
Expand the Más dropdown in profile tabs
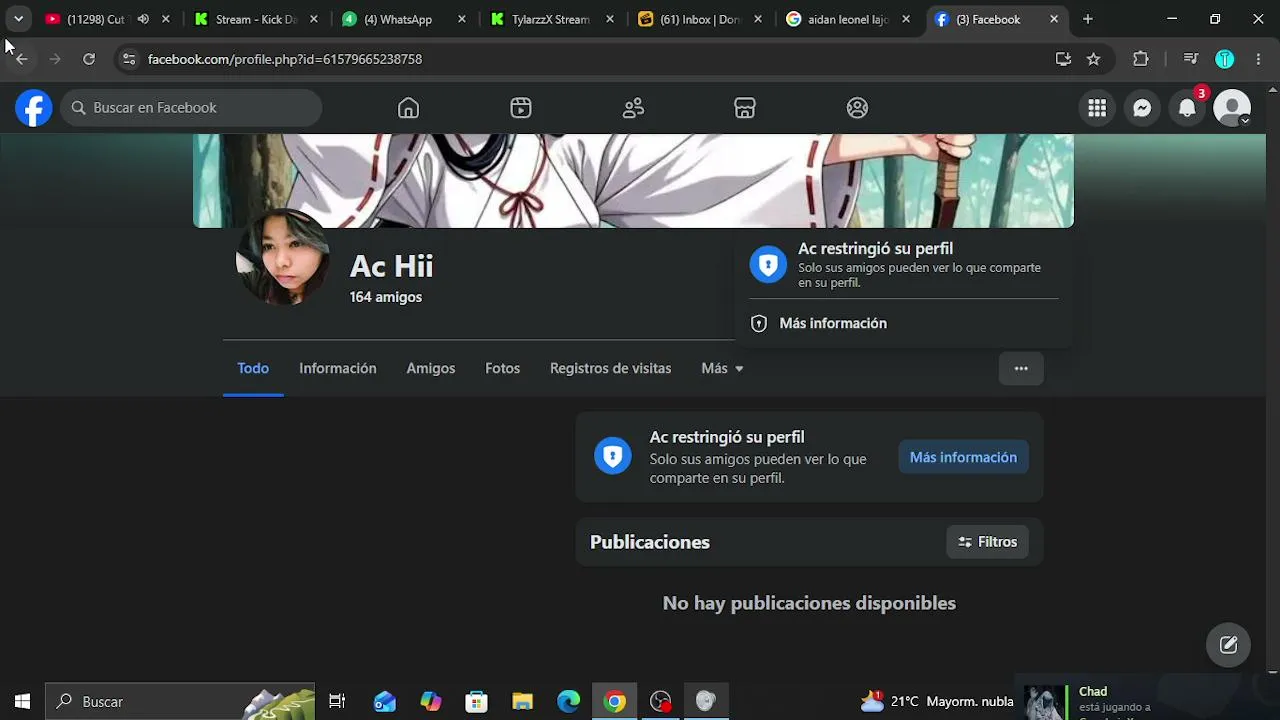[x=722, y=368]
